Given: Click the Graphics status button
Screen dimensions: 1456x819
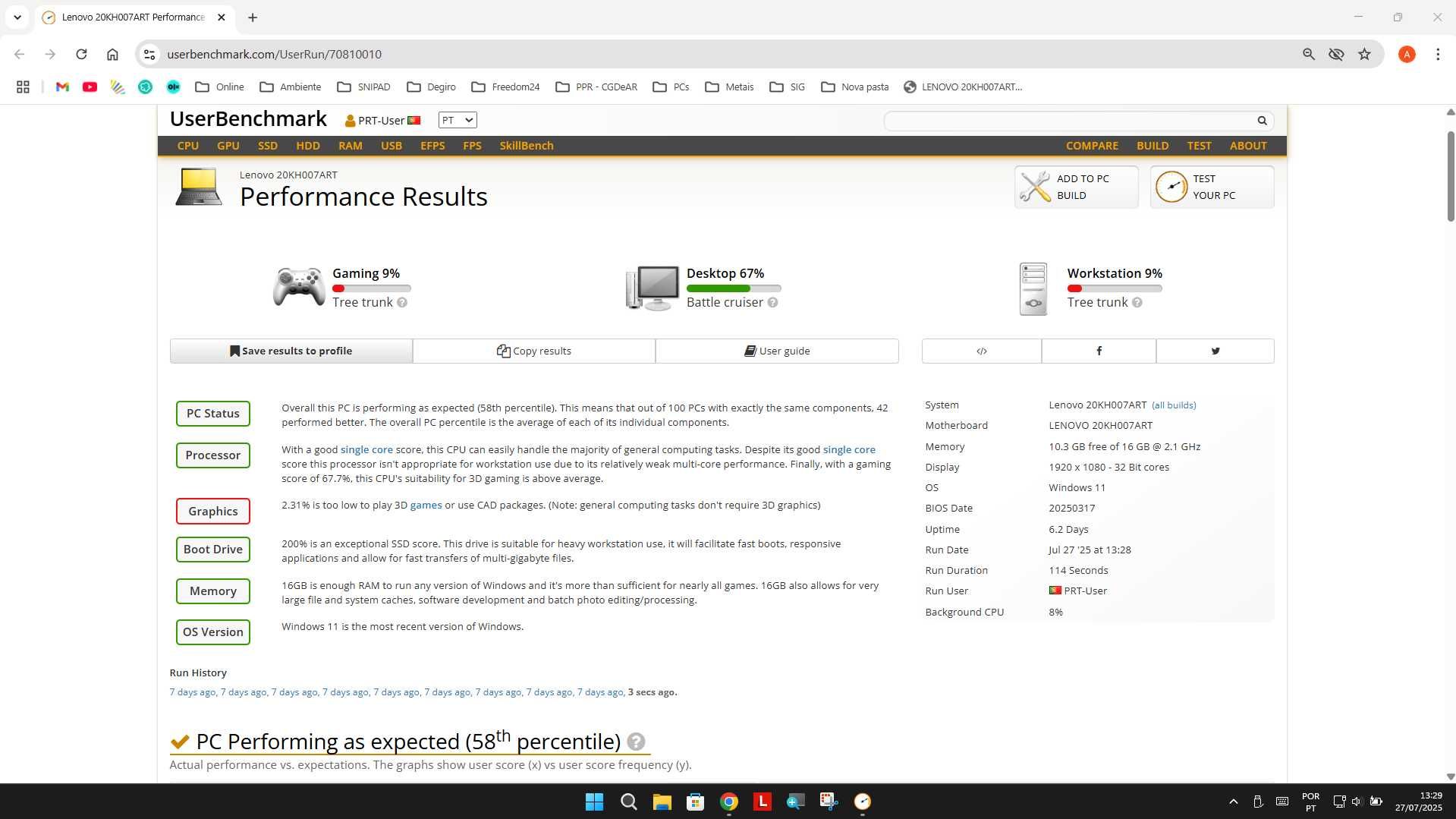Looking at the screenshot, I should pos(212,511).
